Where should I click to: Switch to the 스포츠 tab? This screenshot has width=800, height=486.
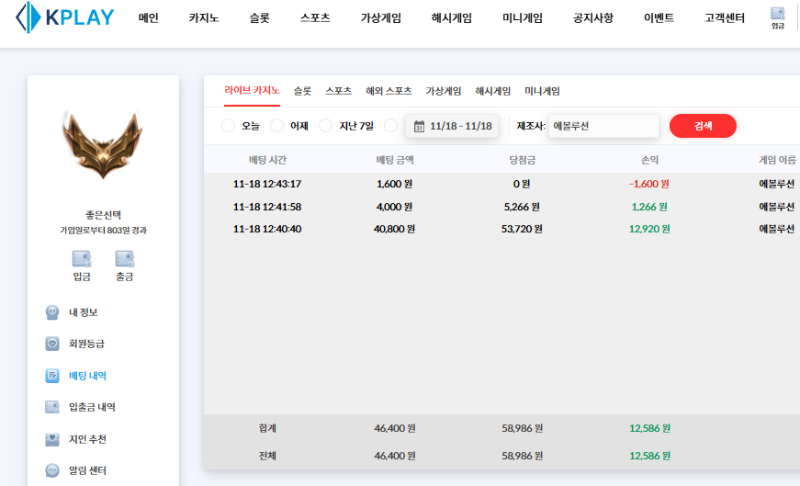click(x=339, y=91)
